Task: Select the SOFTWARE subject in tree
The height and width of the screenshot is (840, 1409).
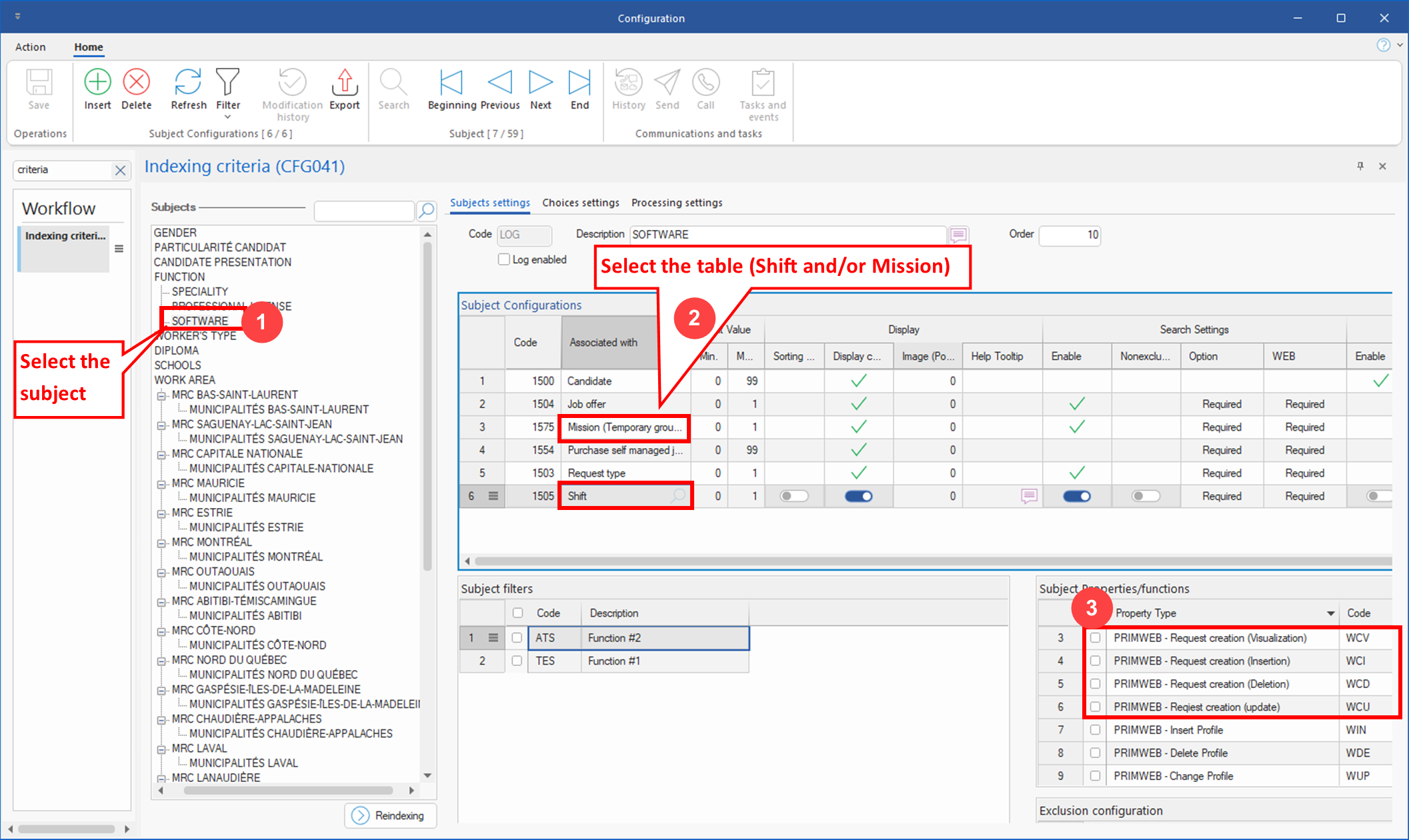Action: [x=199, y=321]
